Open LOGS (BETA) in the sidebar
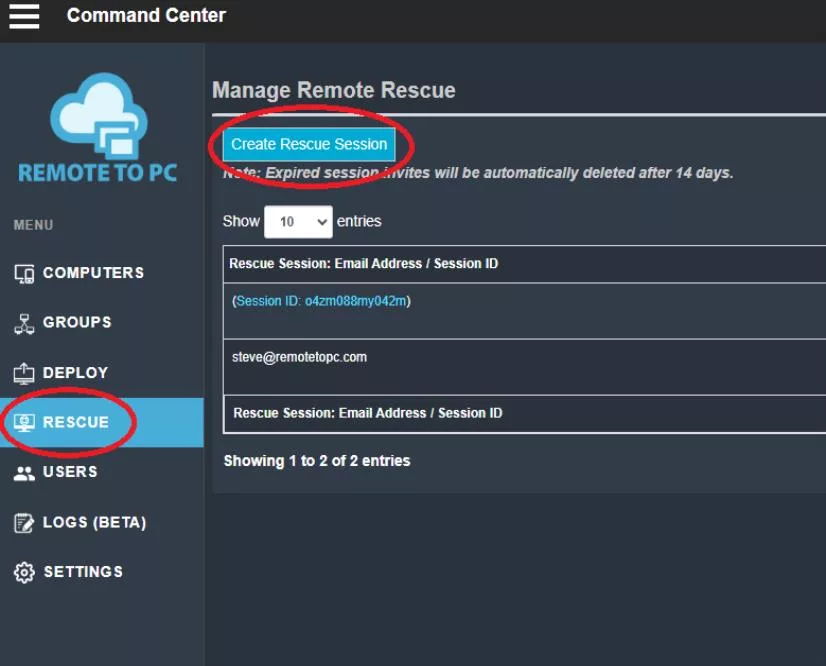 [94, 522]
